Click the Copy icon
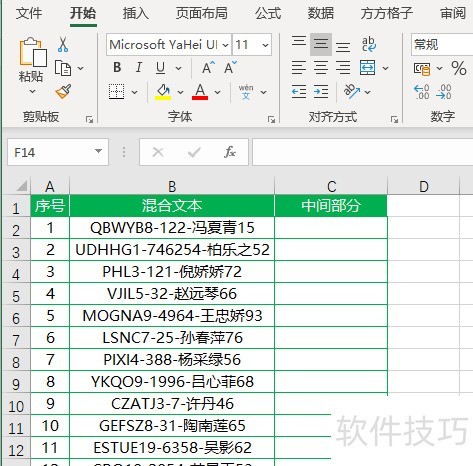The image size is (473, 466). click(63, 68)
